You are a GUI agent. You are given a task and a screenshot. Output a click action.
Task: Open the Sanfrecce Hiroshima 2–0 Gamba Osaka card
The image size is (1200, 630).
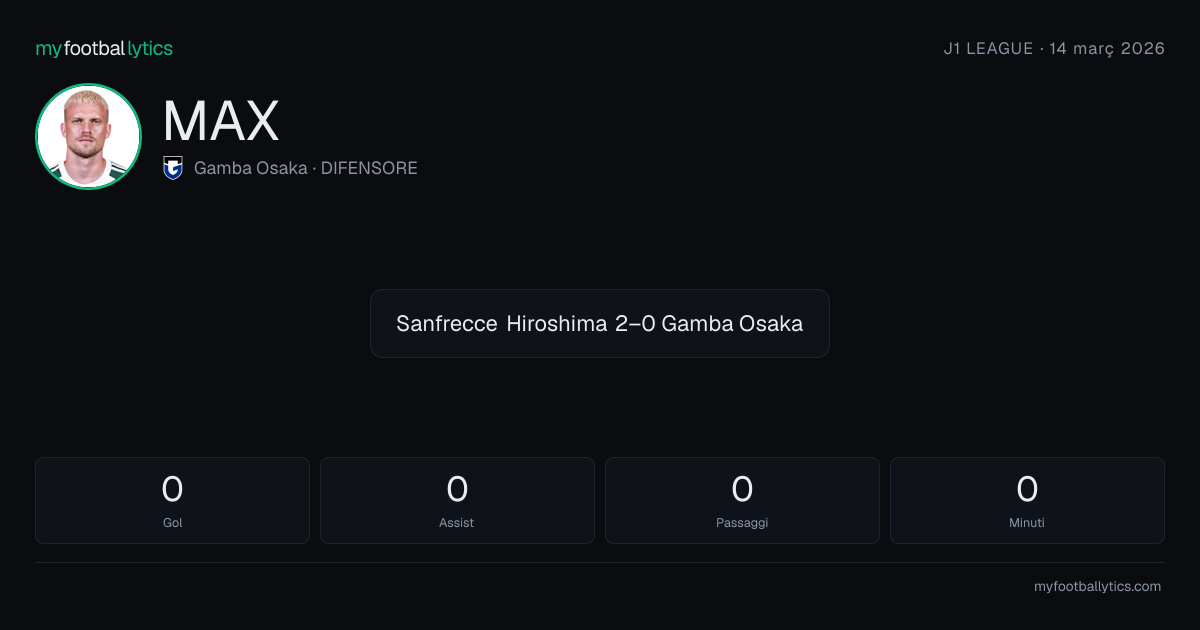tap(600, 323)
